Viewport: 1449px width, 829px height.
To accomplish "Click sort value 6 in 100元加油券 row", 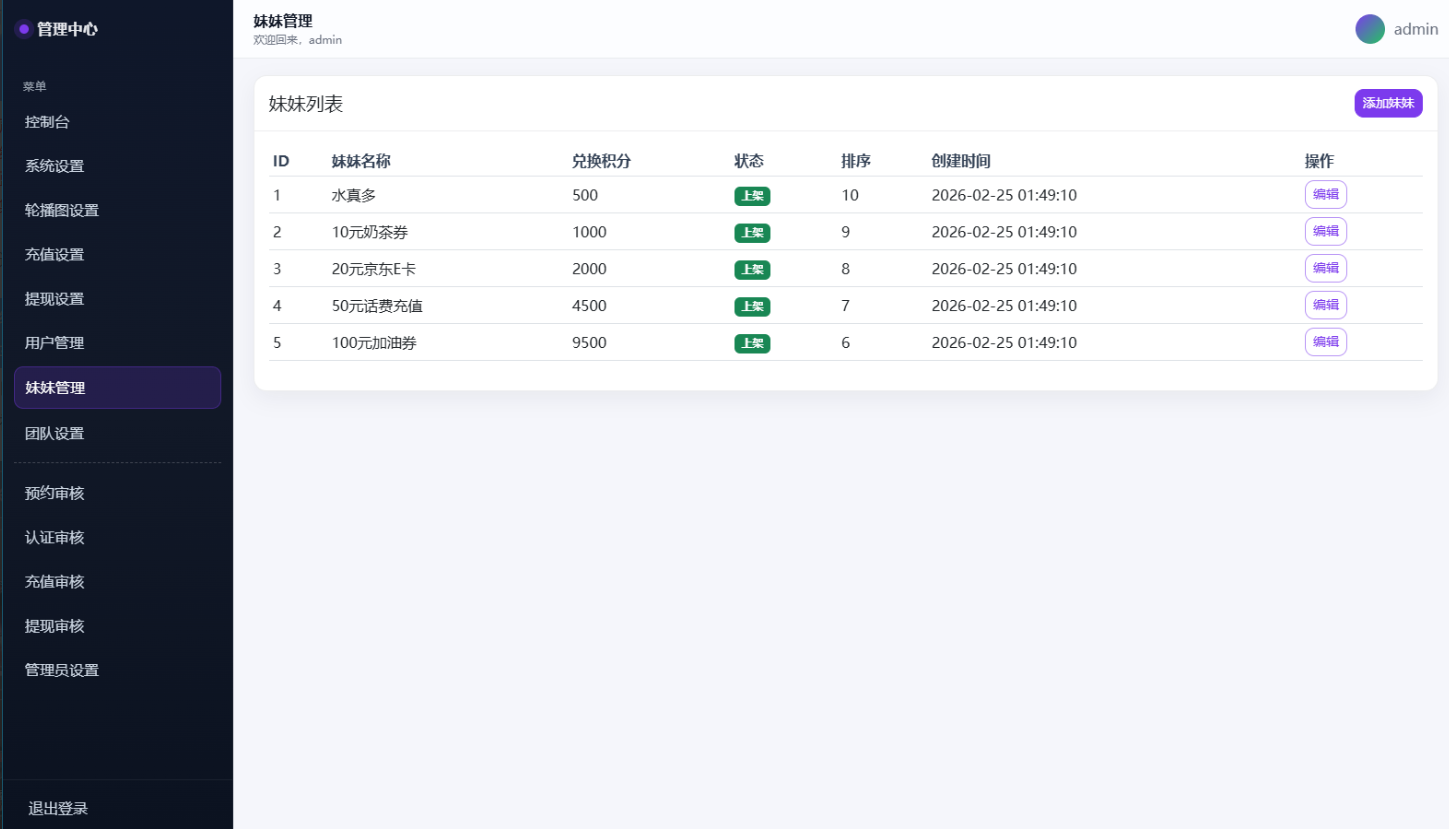I will click(x=846, y=343).
